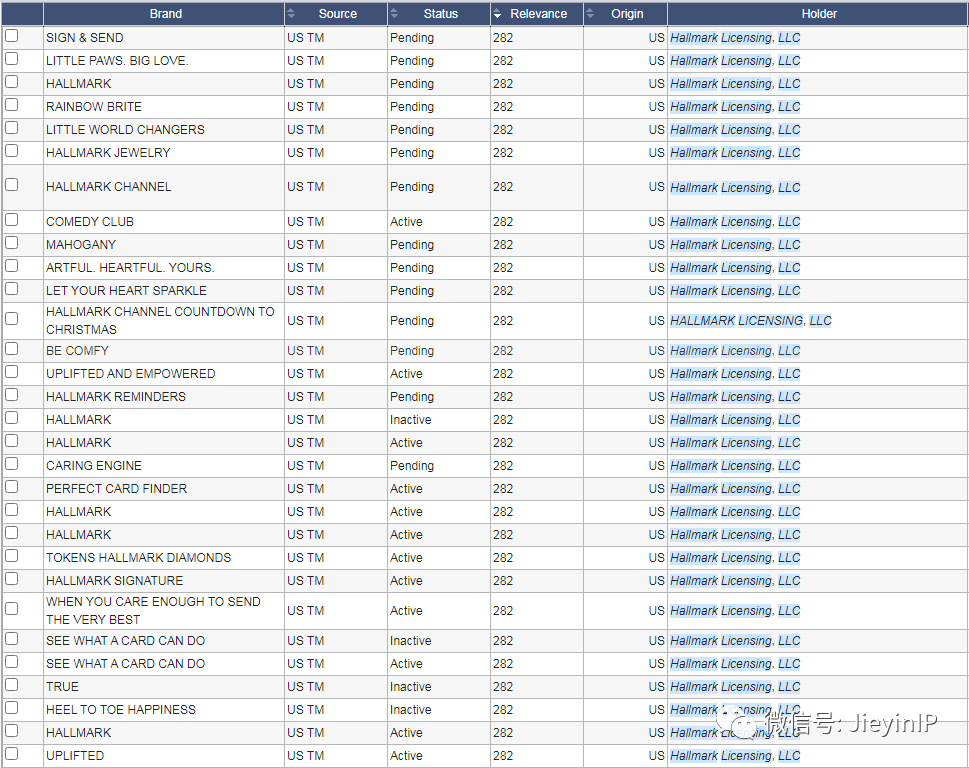Open holder link in UPLIFTED row
Screen dimensions: 969x768
[735, 756]
